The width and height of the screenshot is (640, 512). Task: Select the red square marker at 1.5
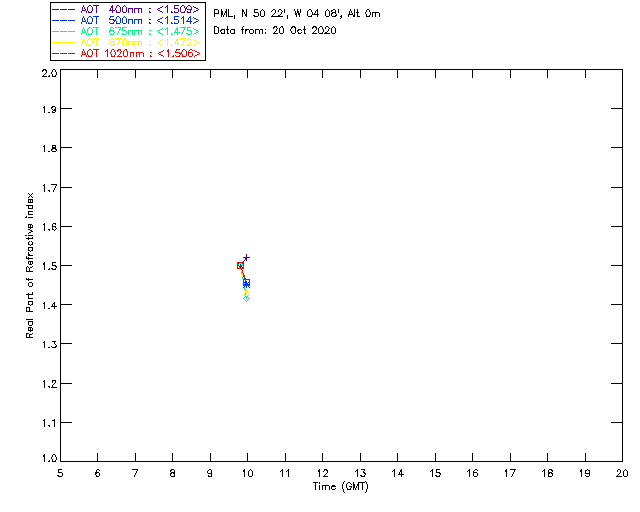pos(240,266)
